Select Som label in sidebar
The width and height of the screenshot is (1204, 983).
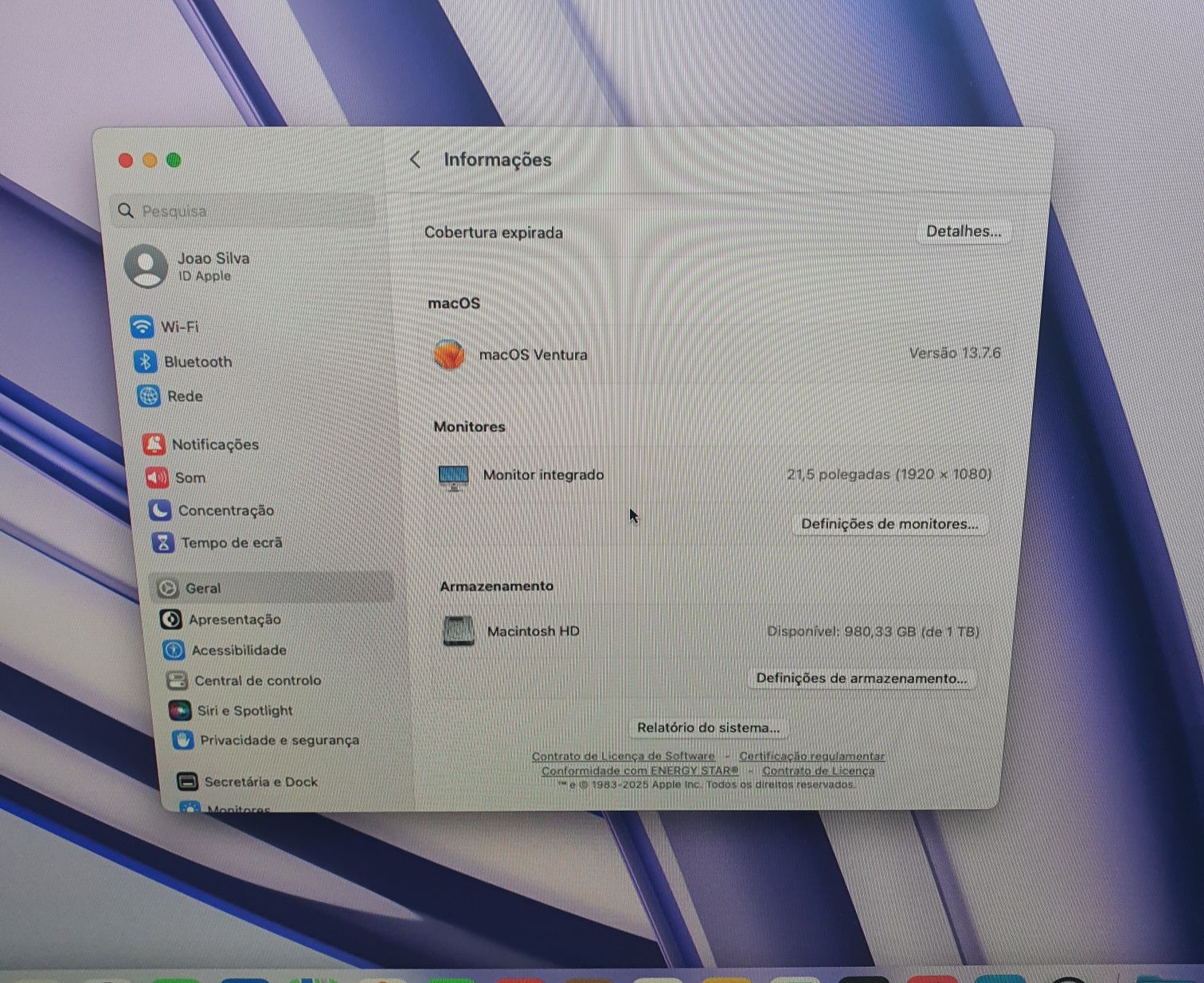pyautogui.click(x=190, y=477)
